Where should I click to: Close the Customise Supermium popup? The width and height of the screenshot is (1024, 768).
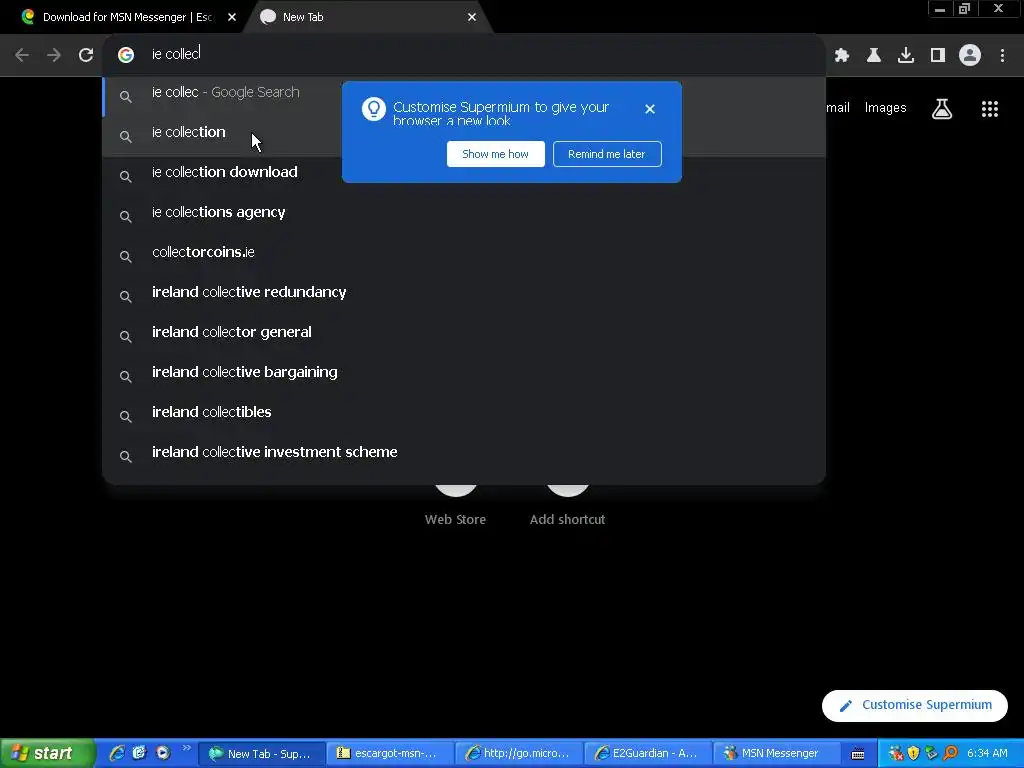[650, 109]
